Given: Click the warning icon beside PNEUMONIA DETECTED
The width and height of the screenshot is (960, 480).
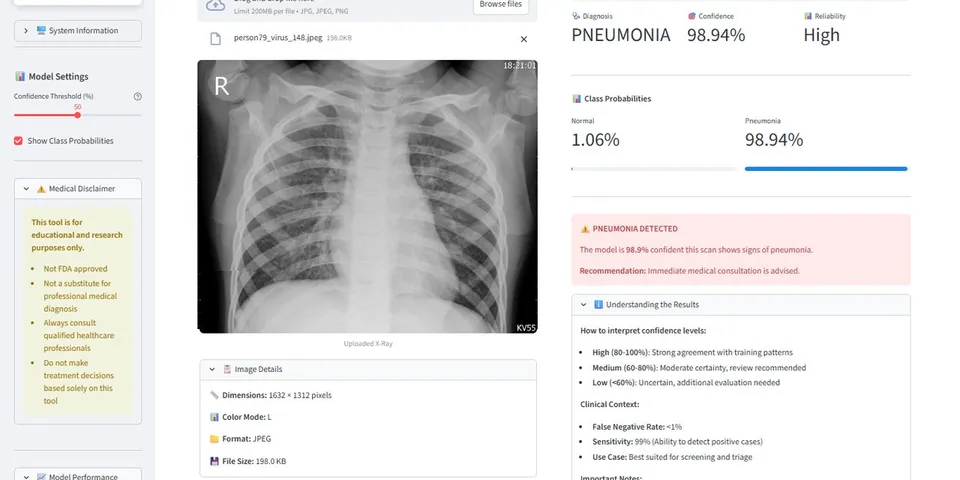Looking at the screenshot, I should (585, 229).
